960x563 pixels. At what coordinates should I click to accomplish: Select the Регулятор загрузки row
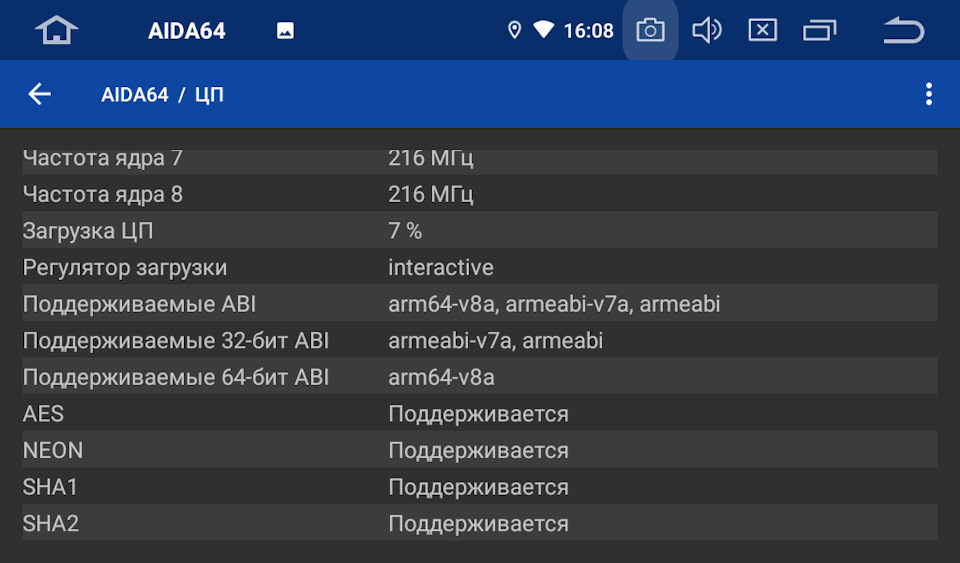tap(480, 268)
